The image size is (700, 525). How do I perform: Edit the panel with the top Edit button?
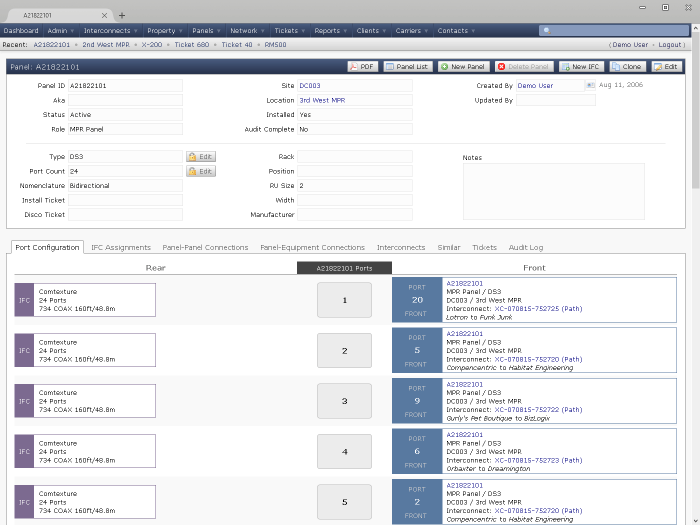click(x=665, y=66)
